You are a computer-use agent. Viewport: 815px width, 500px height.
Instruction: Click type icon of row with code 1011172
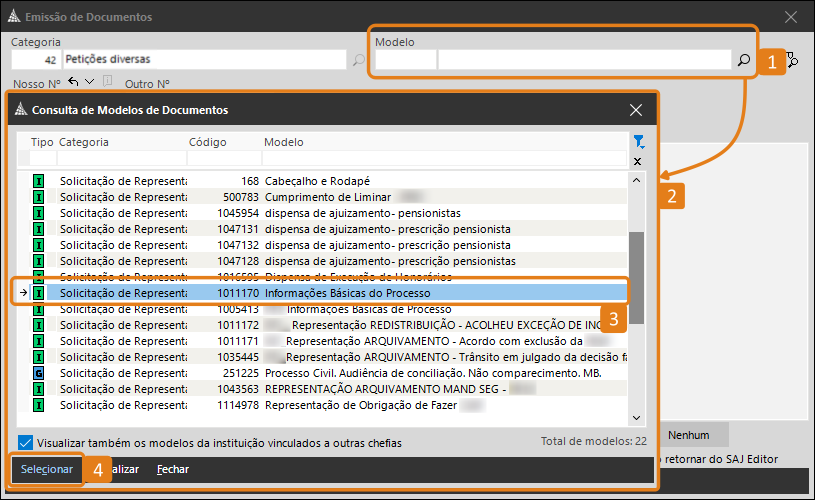[x=38, y=325]
